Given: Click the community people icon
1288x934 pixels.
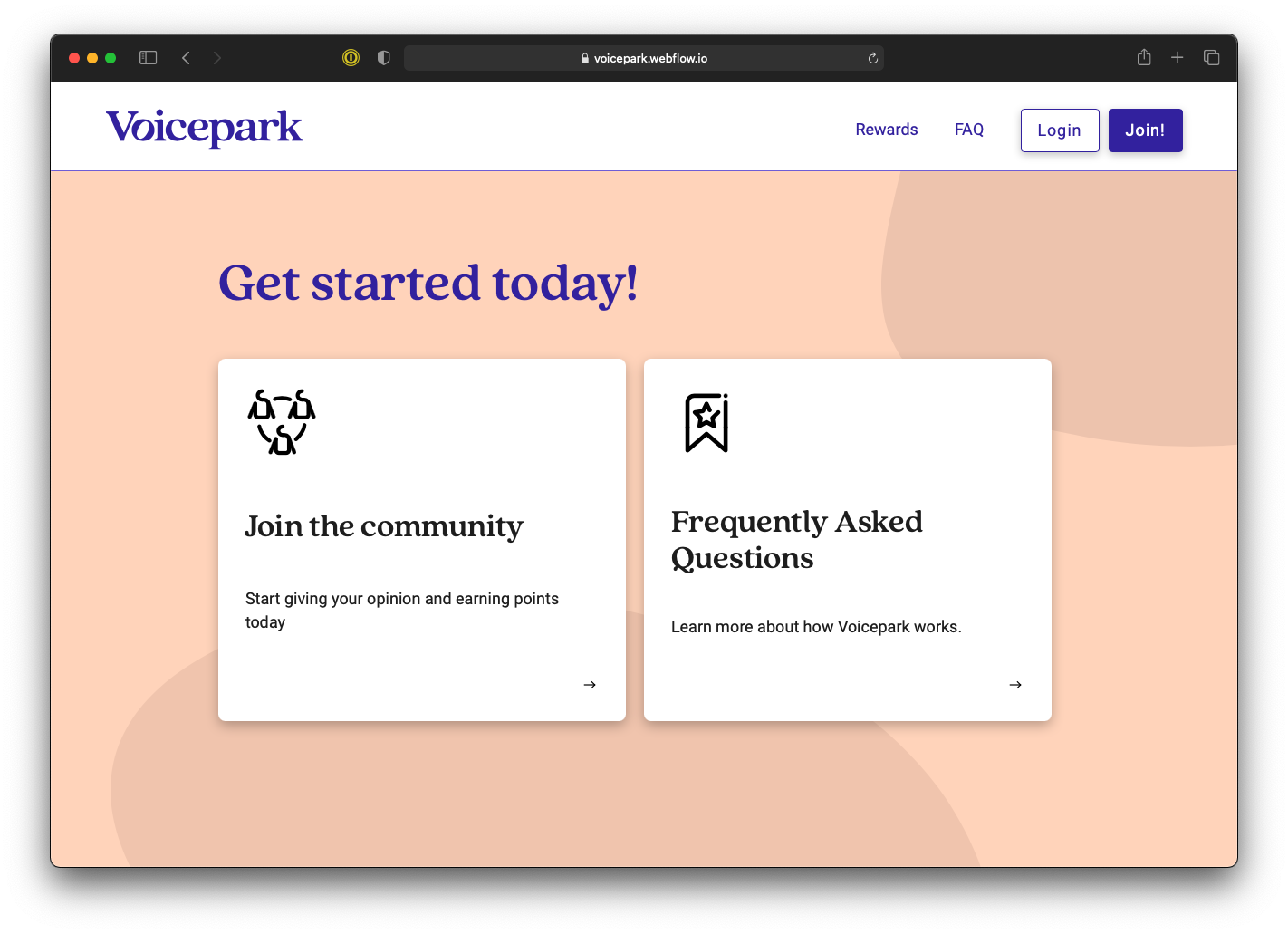Looking at the screenshot, I should point(282,422).
